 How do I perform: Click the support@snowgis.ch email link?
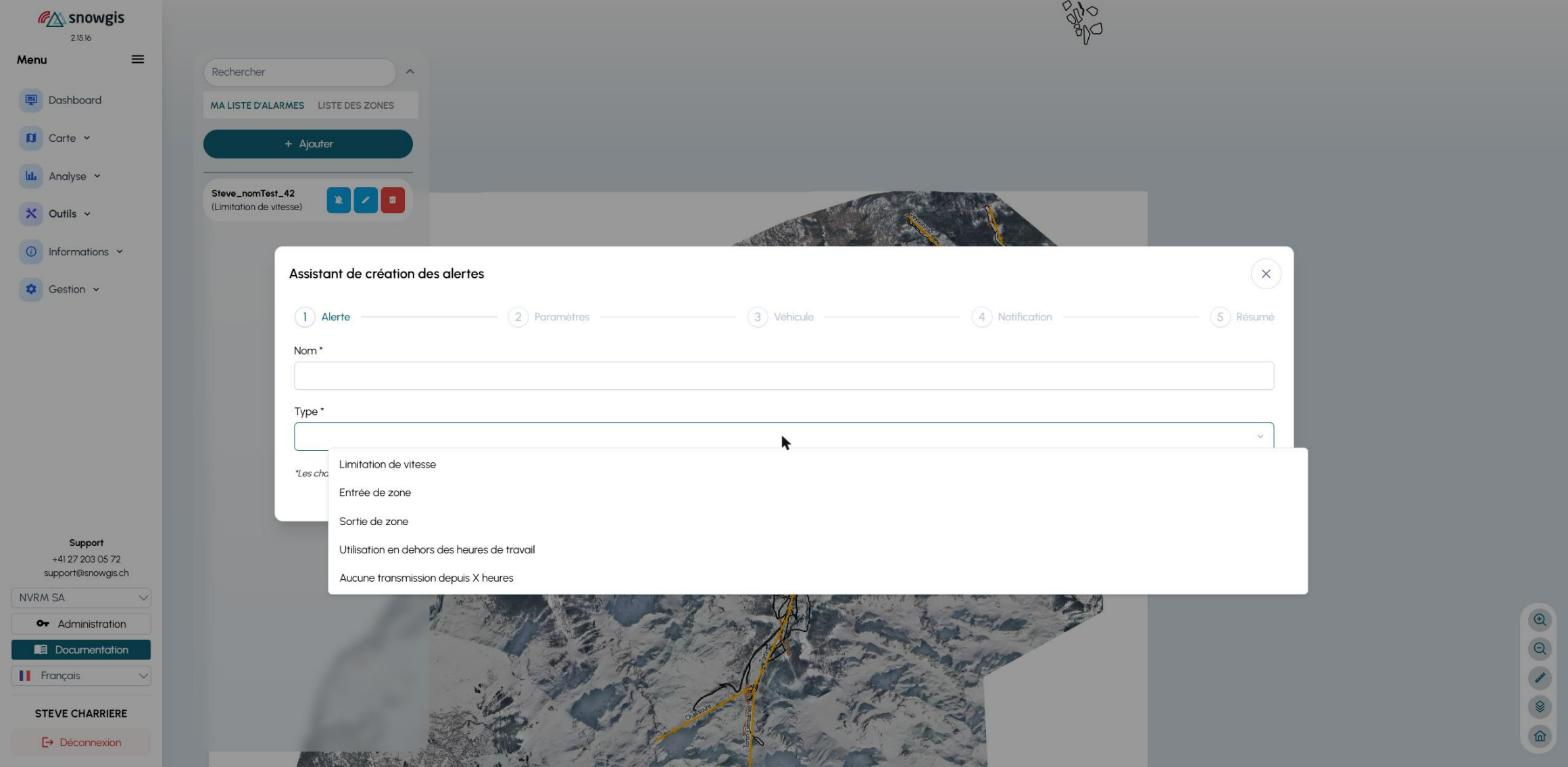click(x=86, y=573)
